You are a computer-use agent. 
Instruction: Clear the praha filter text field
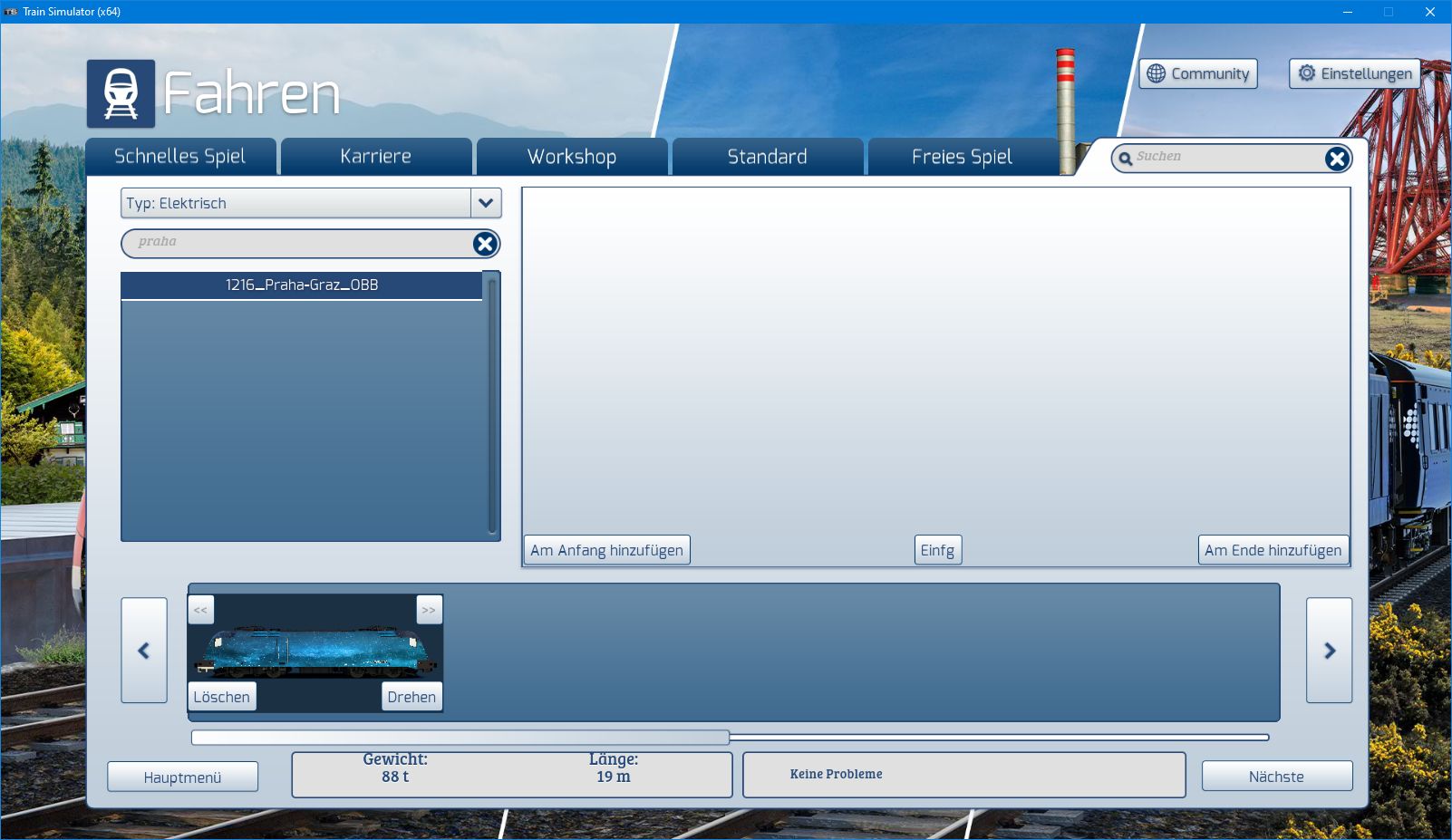485,243
